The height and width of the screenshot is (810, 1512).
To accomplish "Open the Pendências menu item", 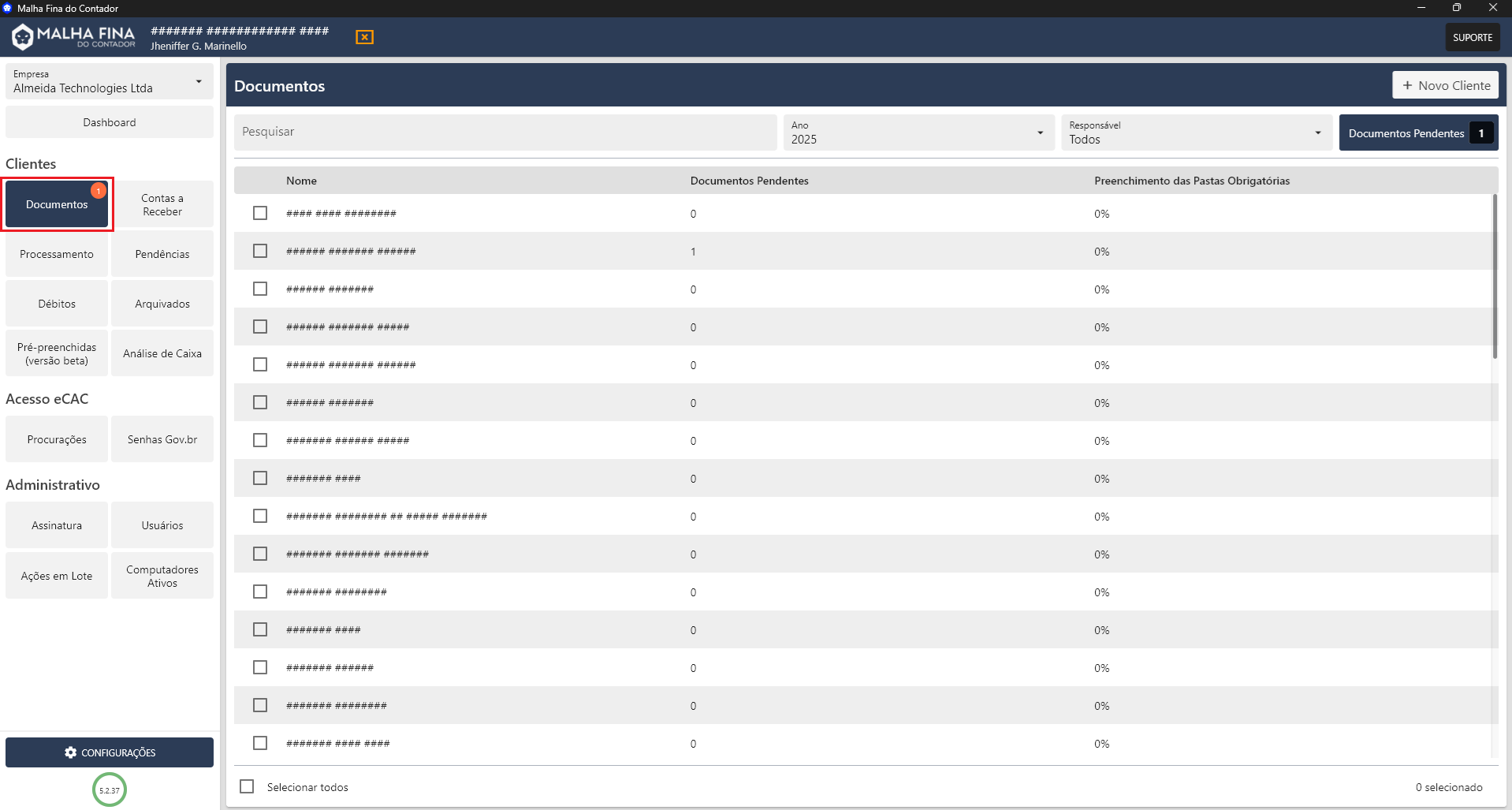I will click(x=162, y=254).
